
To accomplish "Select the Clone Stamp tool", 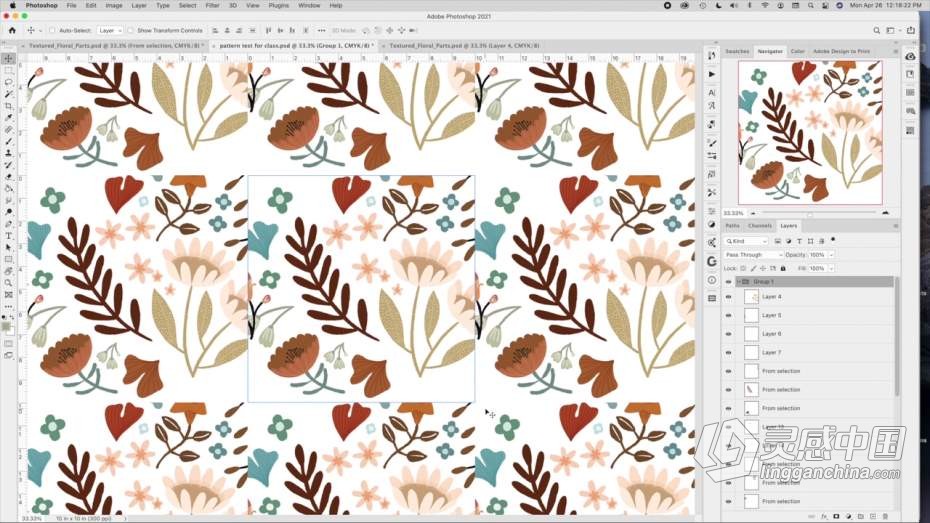I will pos(8,153).
